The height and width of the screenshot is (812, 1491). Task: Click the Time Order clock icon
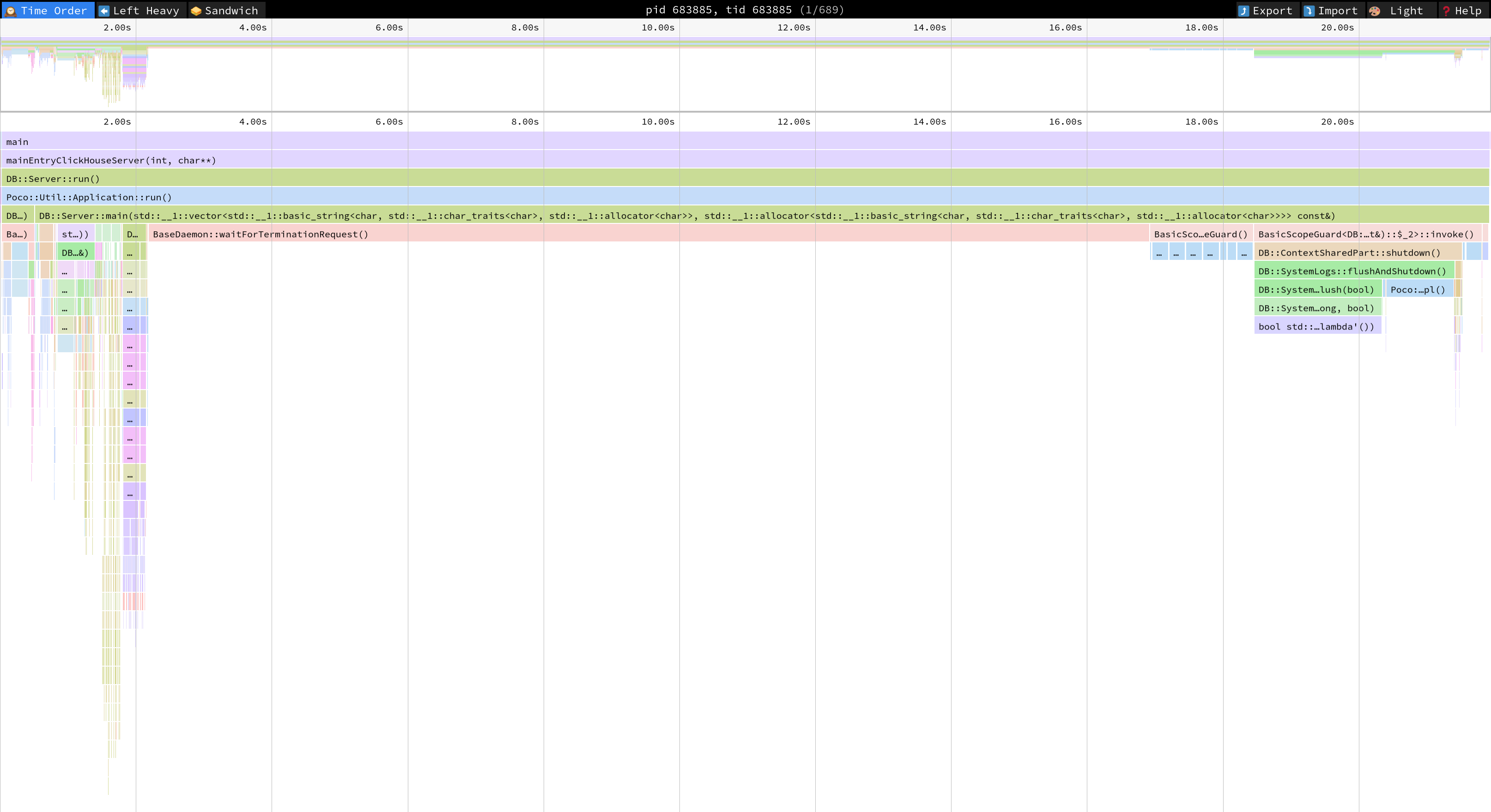click(x=11, y=11)
